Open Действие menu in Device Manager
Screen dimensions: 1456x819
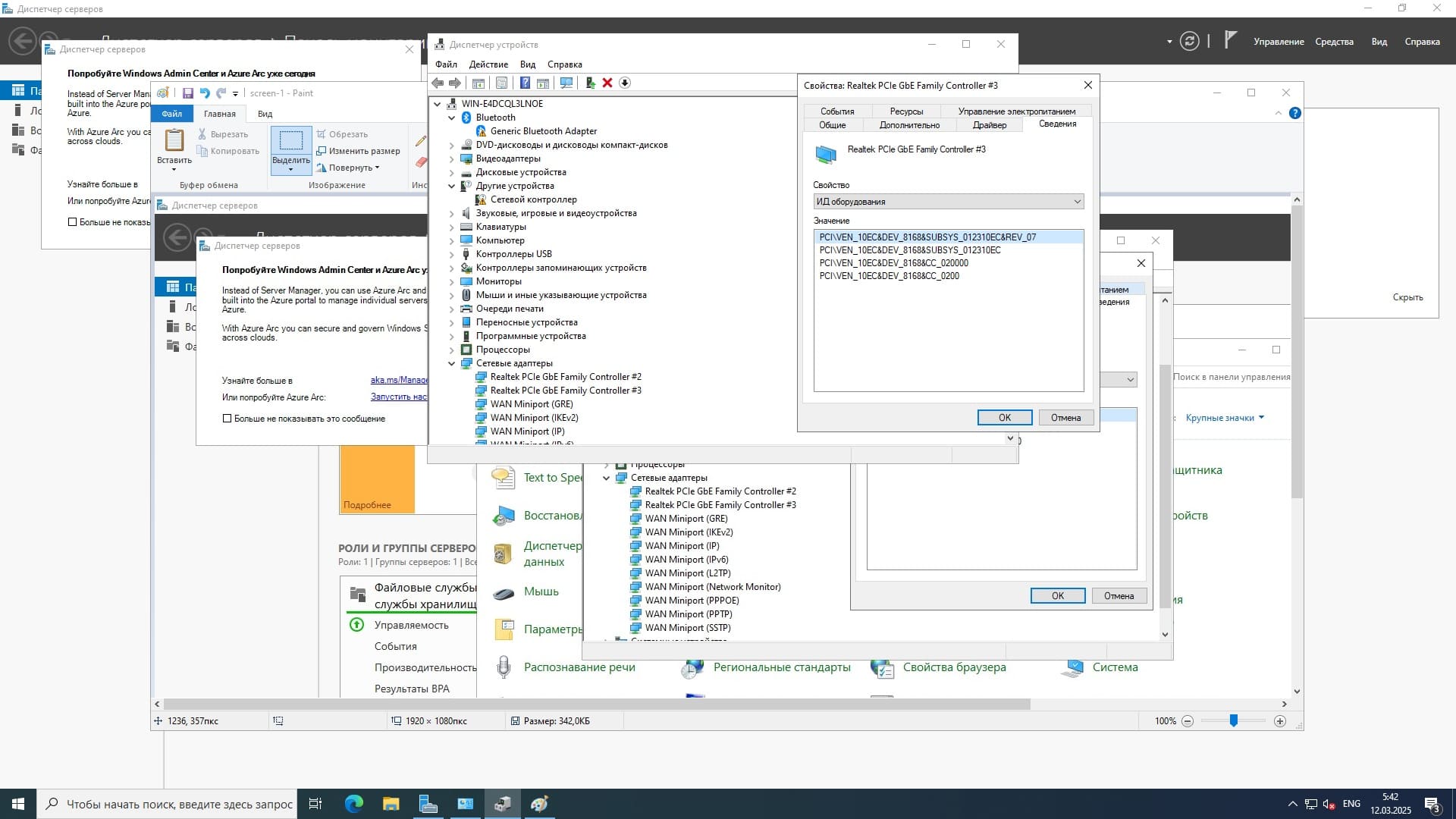coord(488,64)
